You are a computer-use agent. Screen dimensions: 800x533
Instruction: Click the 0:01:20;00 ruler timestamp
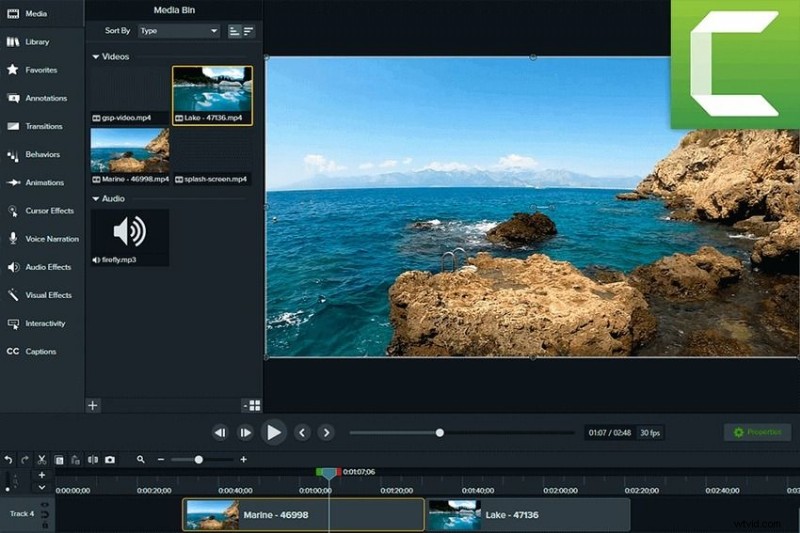click(396, 491)
